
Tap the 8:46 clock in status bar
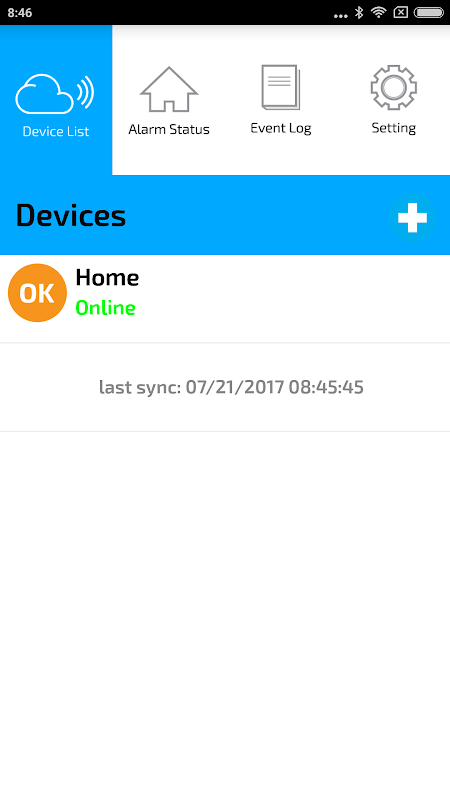coord(20,13)
